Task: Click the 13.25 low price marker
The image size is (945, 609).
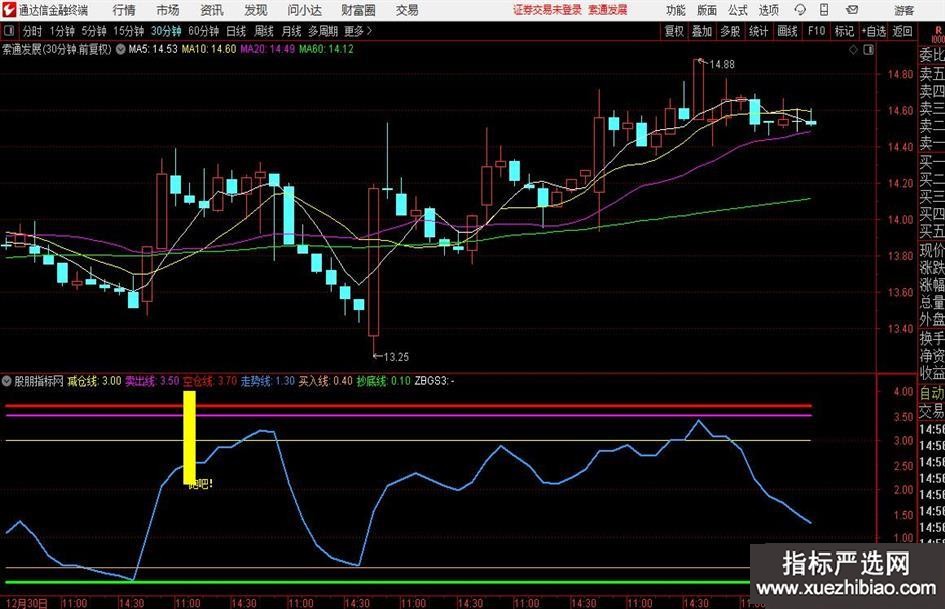Action: [x=395, y=356]
